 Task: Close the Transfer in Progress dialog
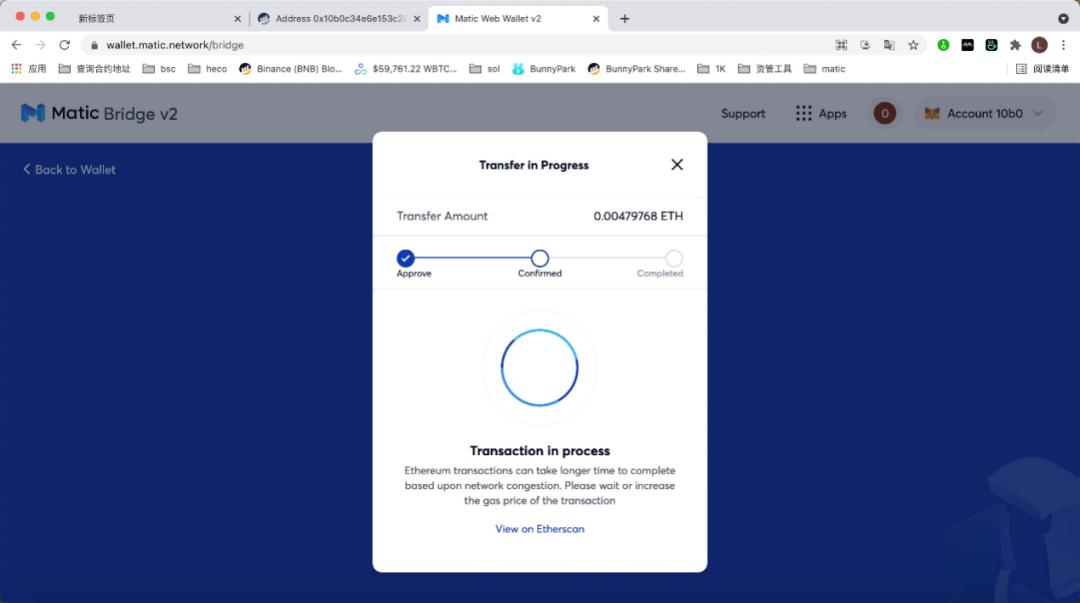(x=677, y=165)
